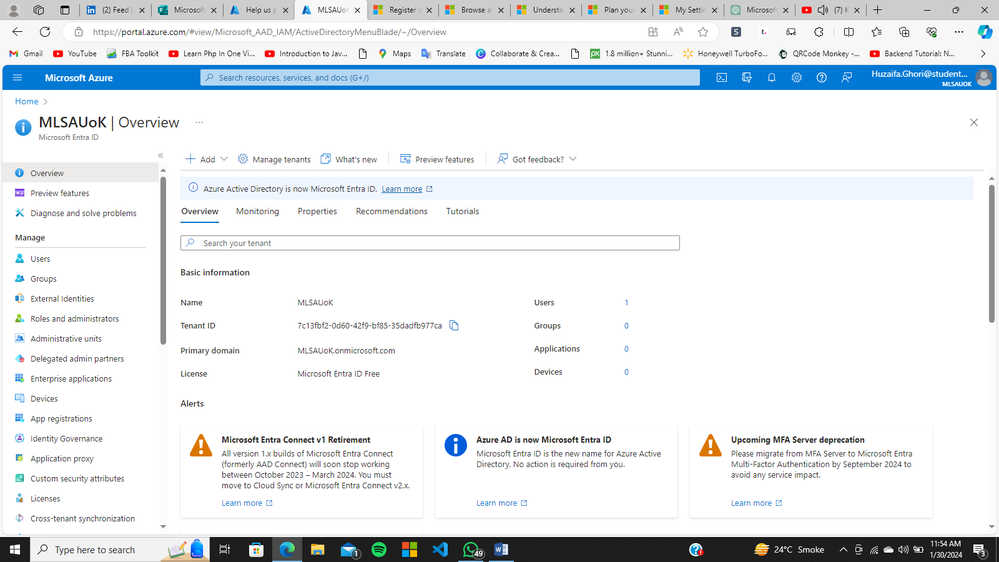Open the ellipsis menu beside Overview title

[199, 122]
